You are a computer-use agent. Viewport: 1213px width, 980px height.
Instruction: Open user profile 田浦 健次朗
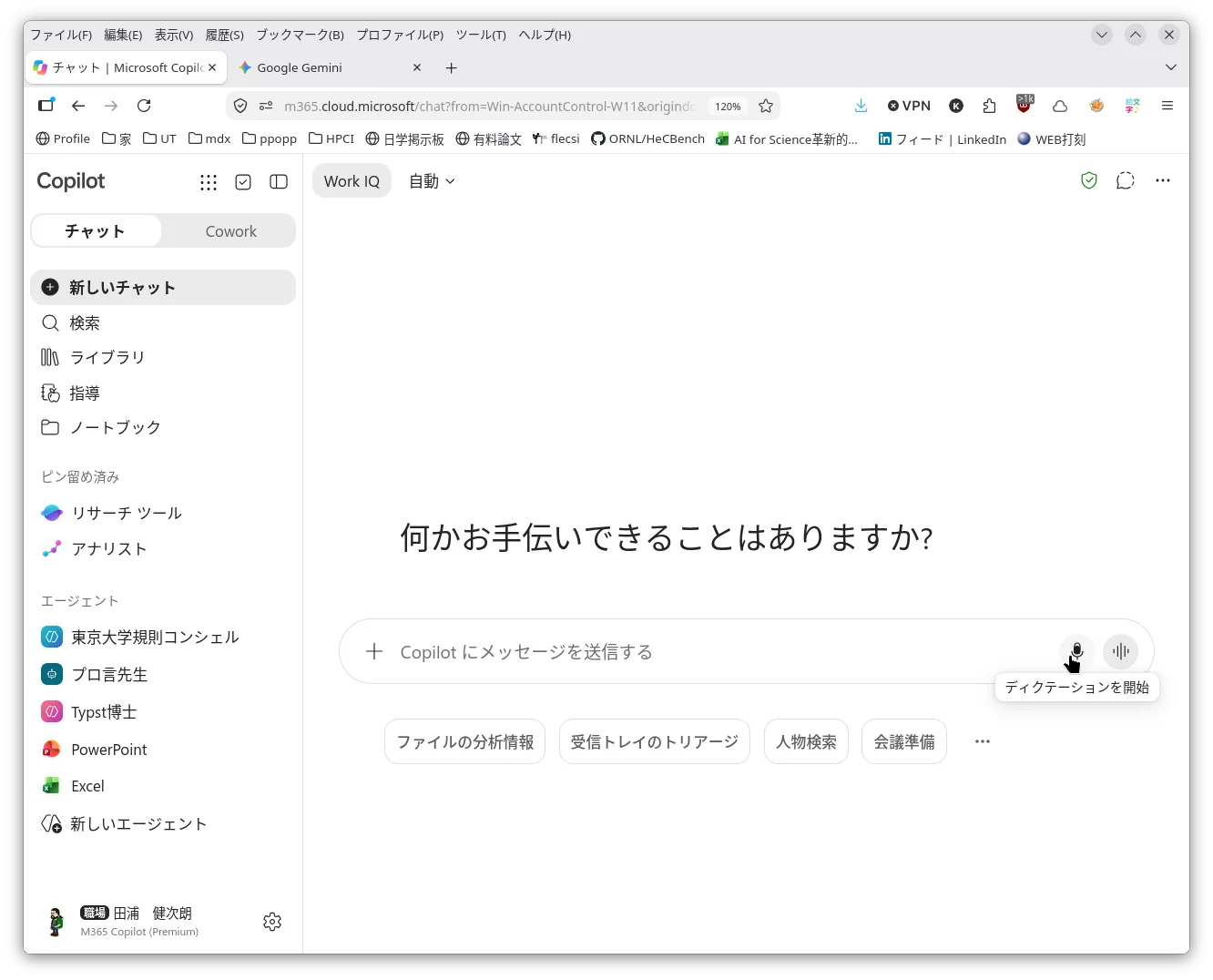[x=137, y=921]
